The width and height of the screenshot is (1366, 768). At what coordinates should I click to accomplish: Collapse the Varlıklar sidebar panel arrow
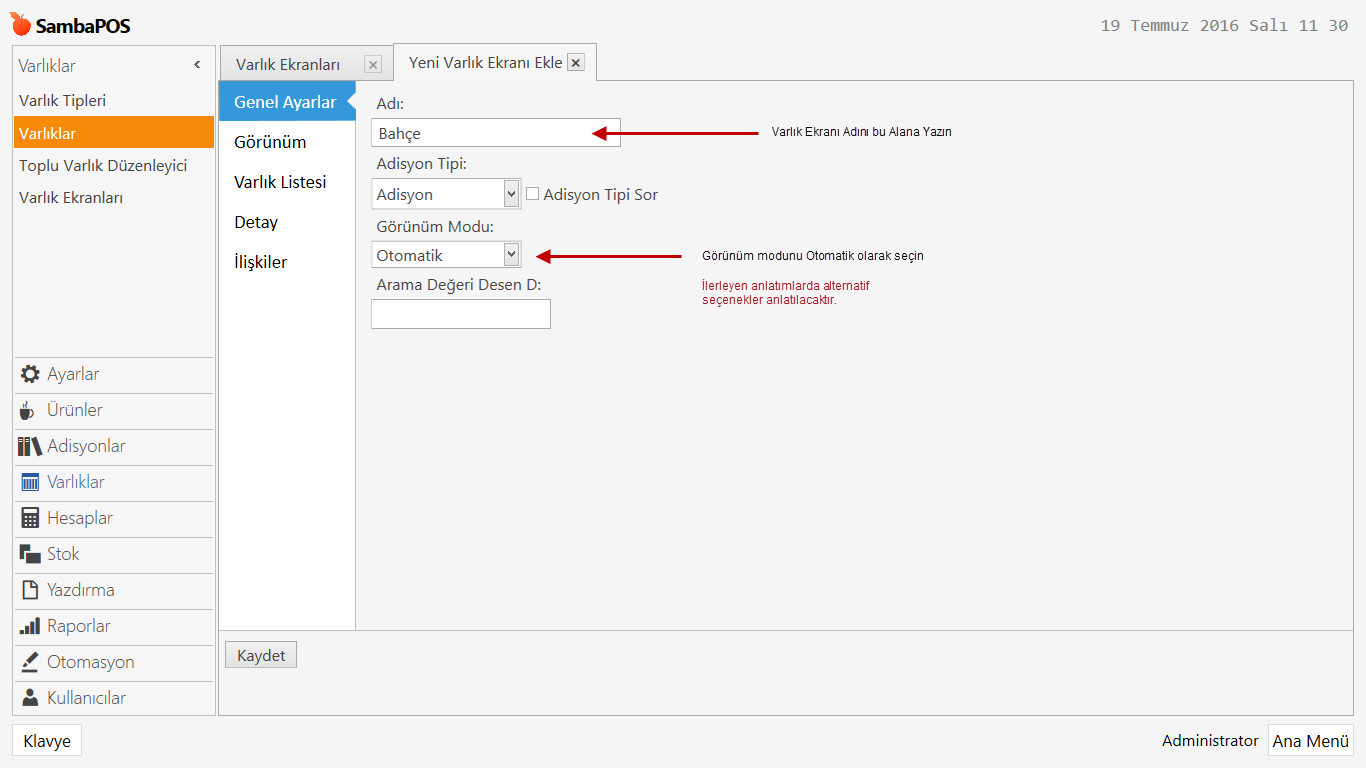tap(197, 65)
